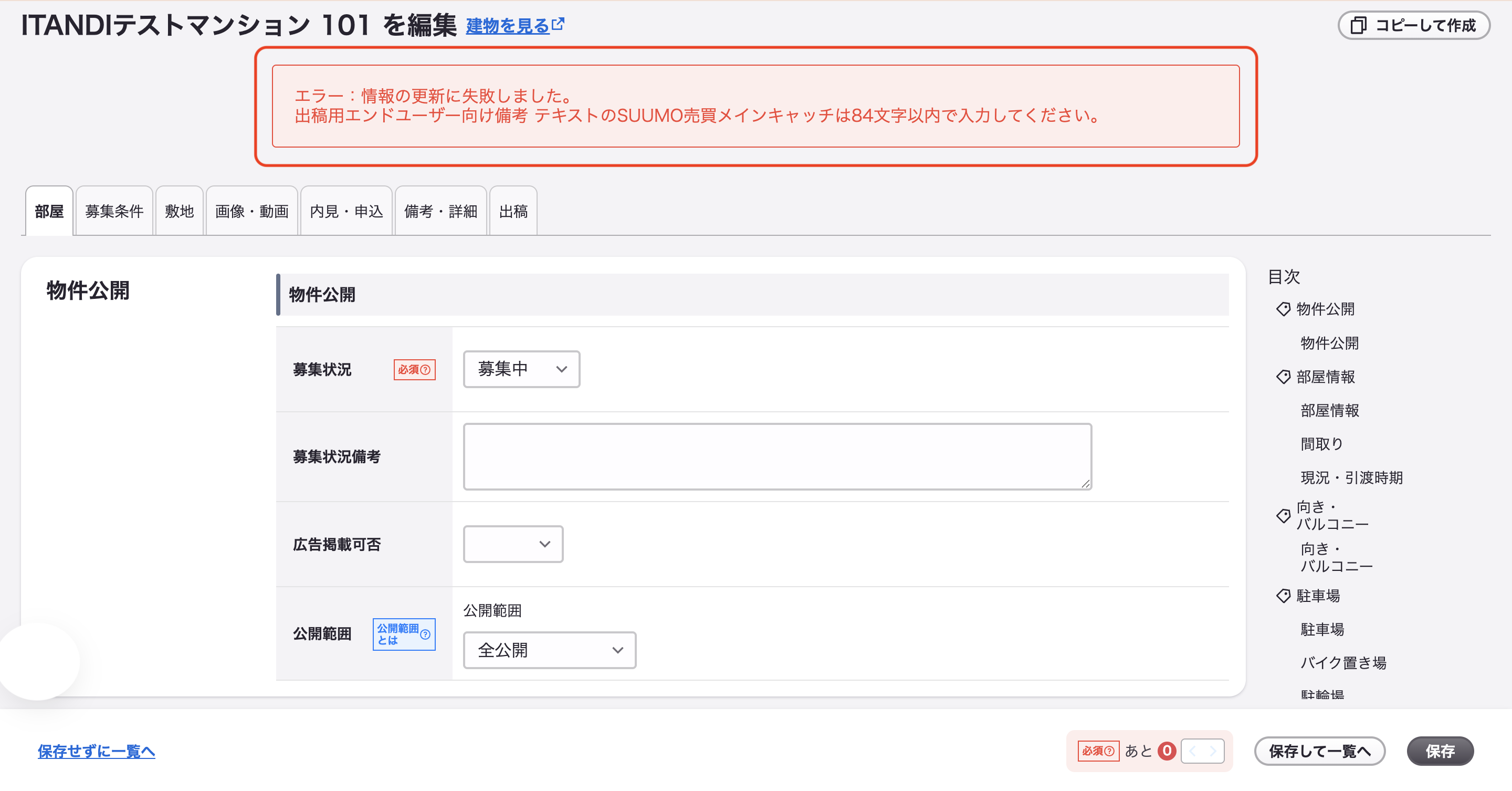Switch to the 敷地 tab

[x=179, y=211]
